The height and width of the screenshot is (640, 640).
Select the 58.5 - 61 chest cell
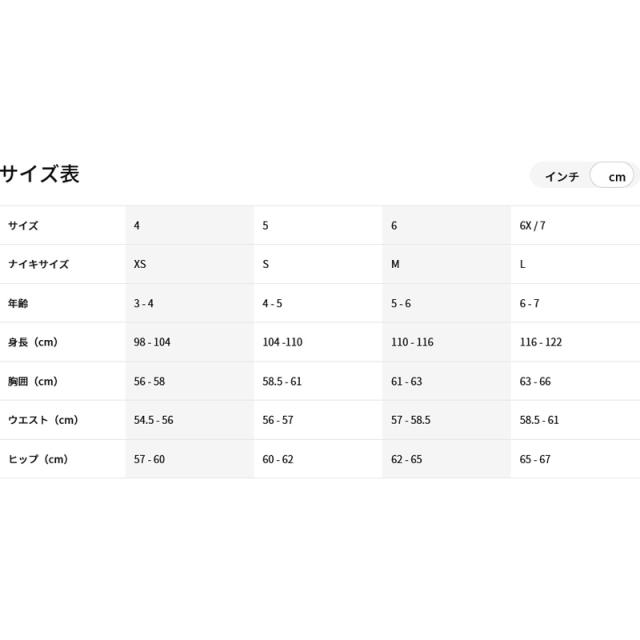pyautogui.click(x=282, y=381)
